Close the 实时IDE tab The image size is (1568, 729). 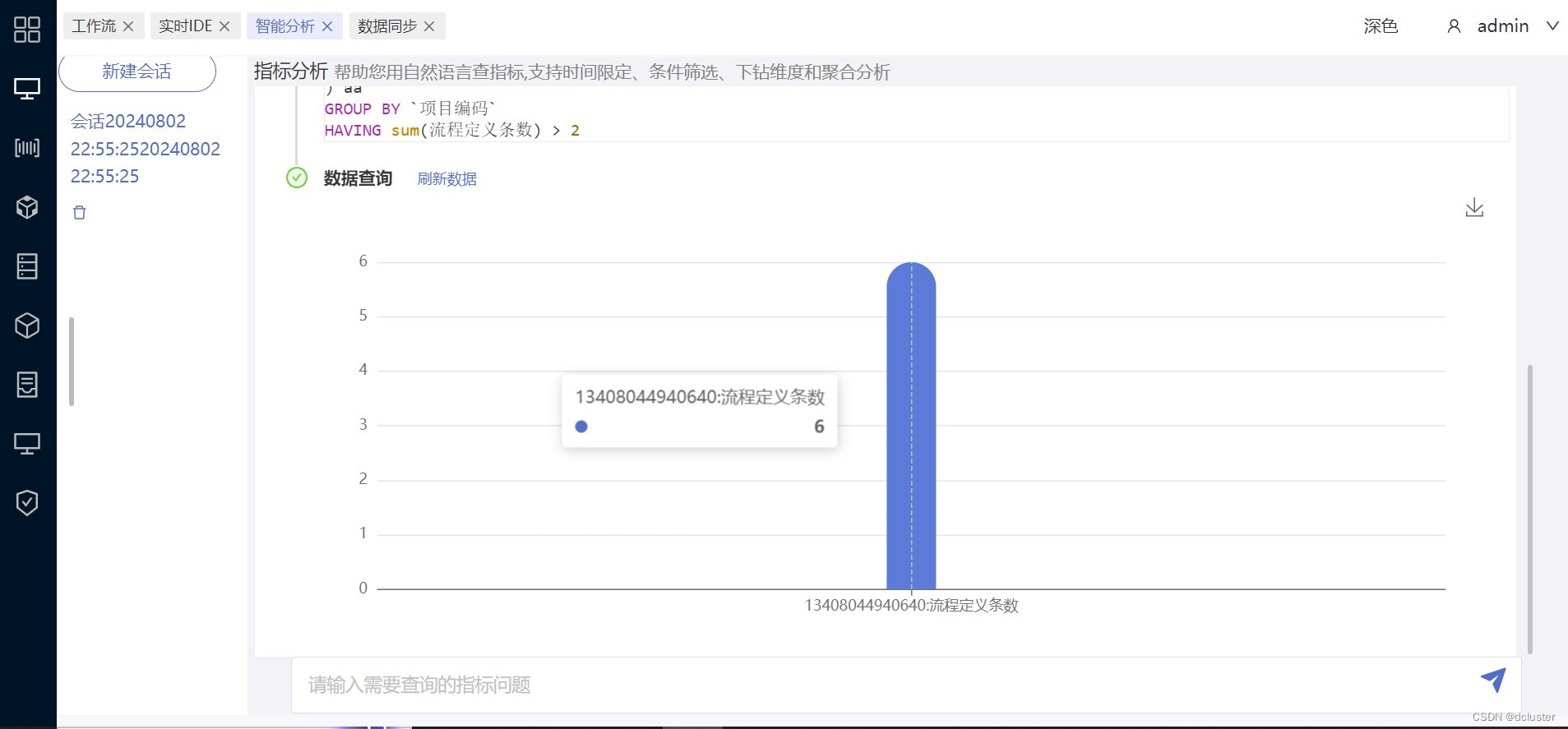click(x=224, y=26)
